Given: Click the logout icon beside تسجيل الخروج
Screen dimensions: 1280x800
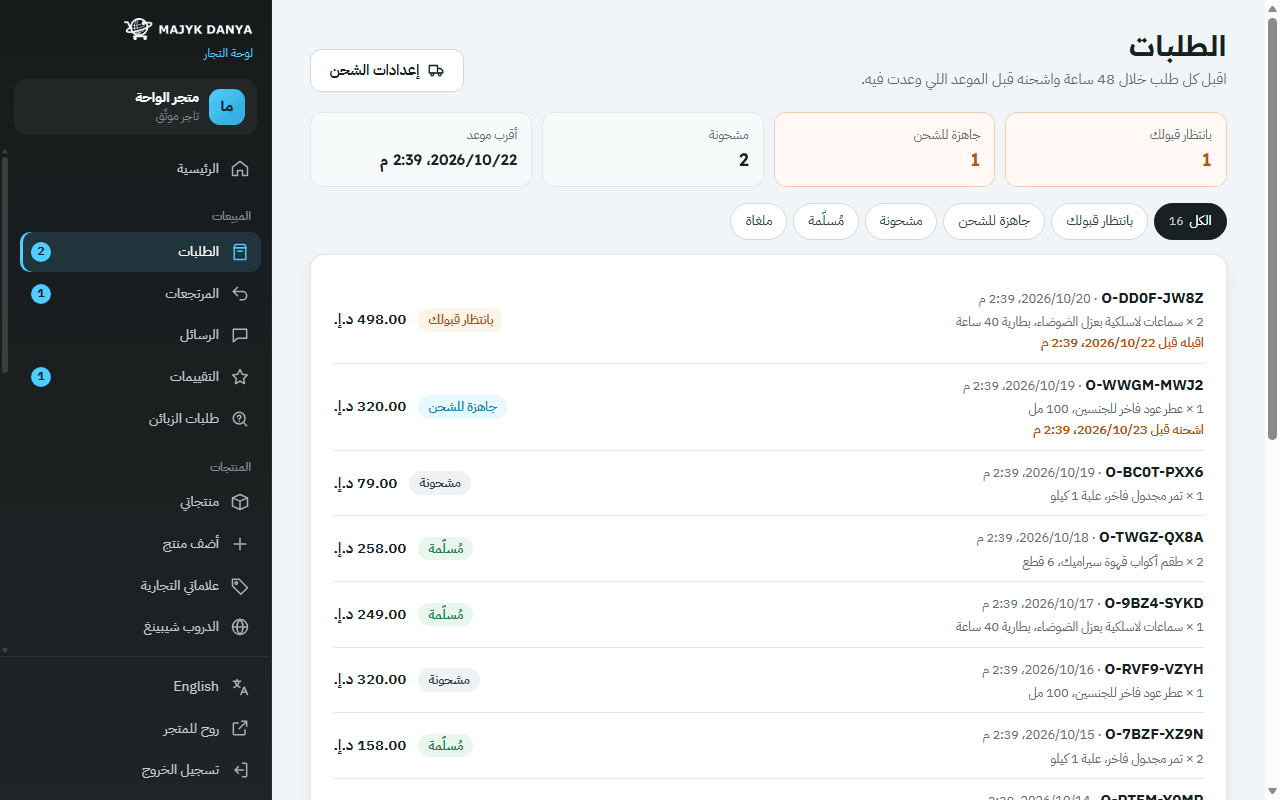Looking at the screenshot, I should click(240, 770).
